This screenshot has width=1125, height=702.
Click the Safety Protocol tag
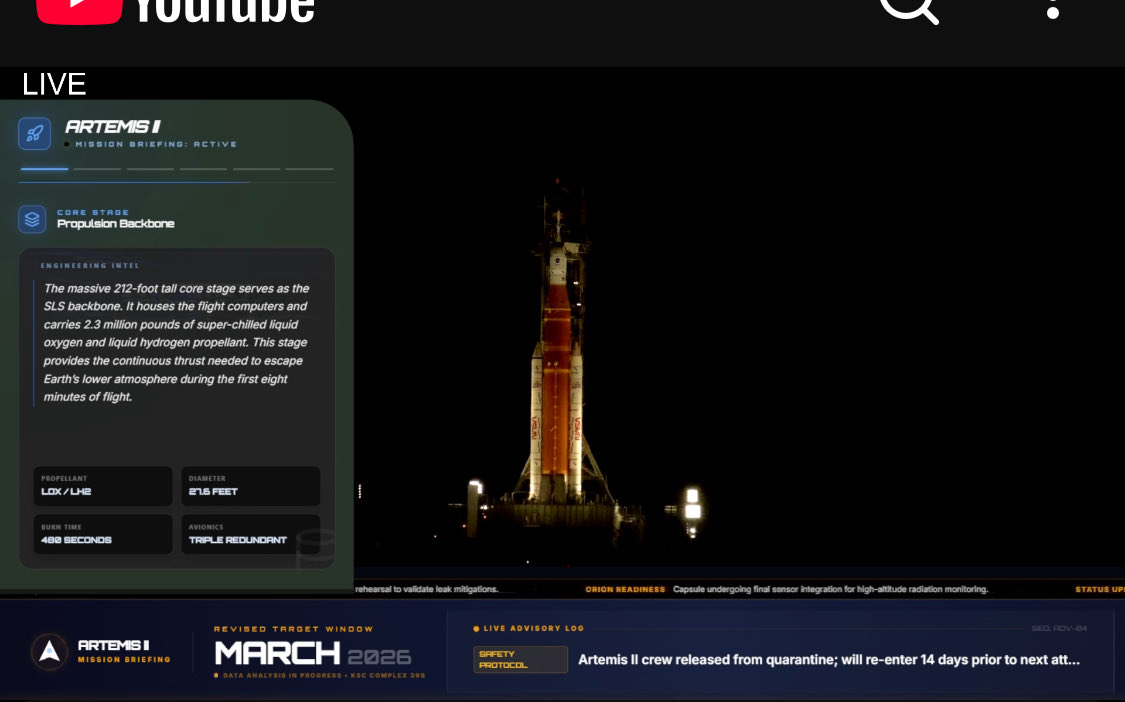click(x=520, y=659)
